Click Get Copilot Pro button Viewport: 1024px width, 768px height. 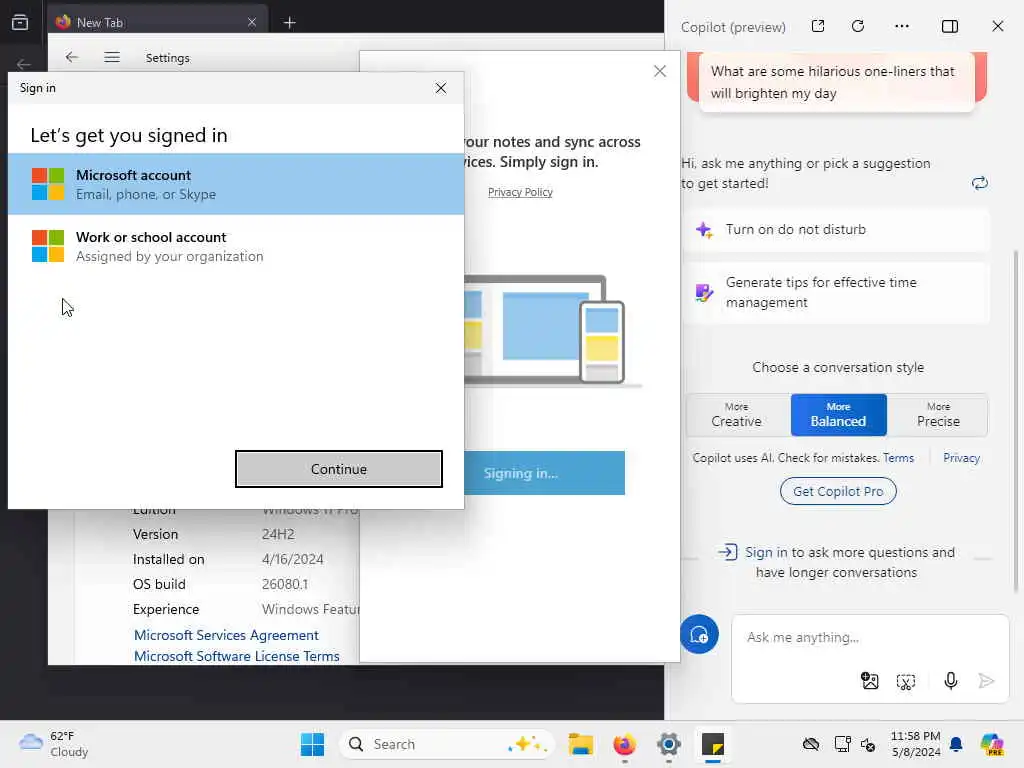(838, 491)
